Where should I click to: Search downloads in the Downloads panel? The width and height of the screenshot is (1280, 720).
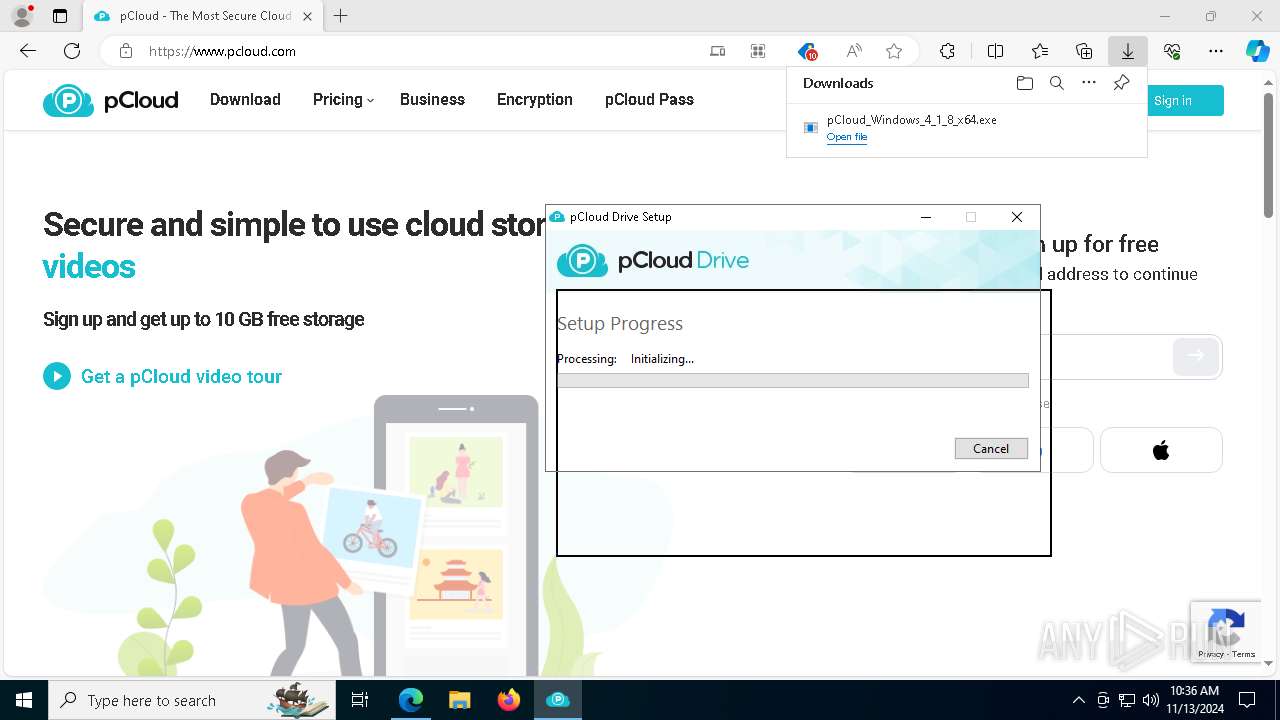(x=1056, y=83)
